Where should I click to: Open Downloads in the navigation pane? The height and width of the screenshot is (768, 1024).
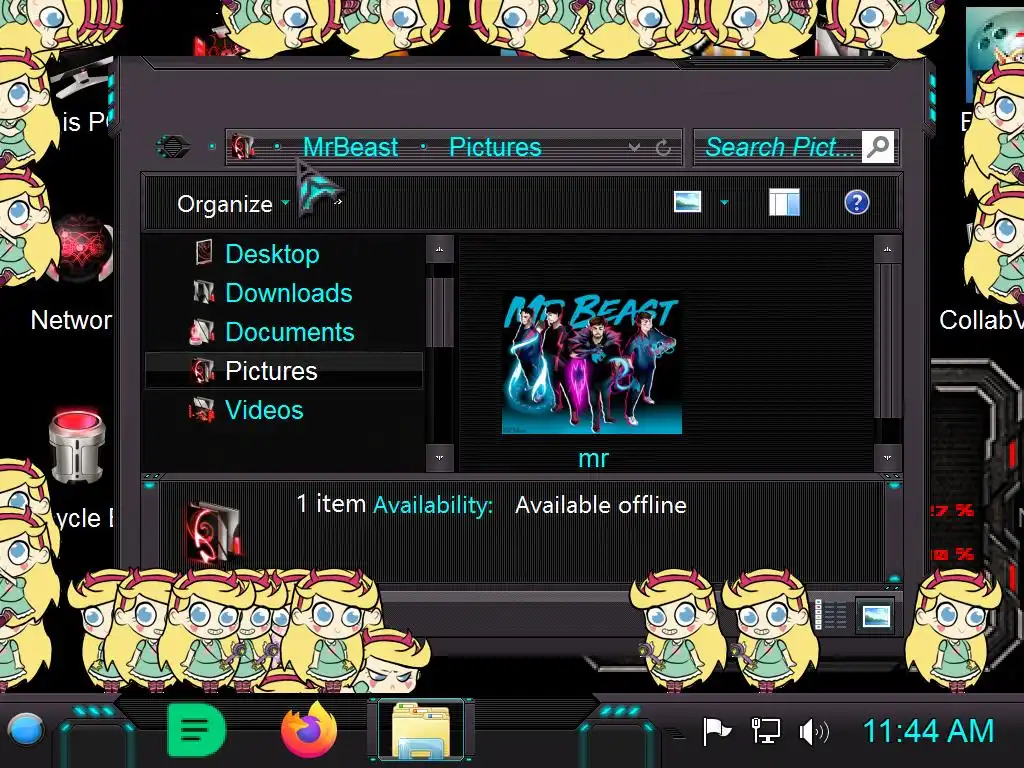[289, 293]
